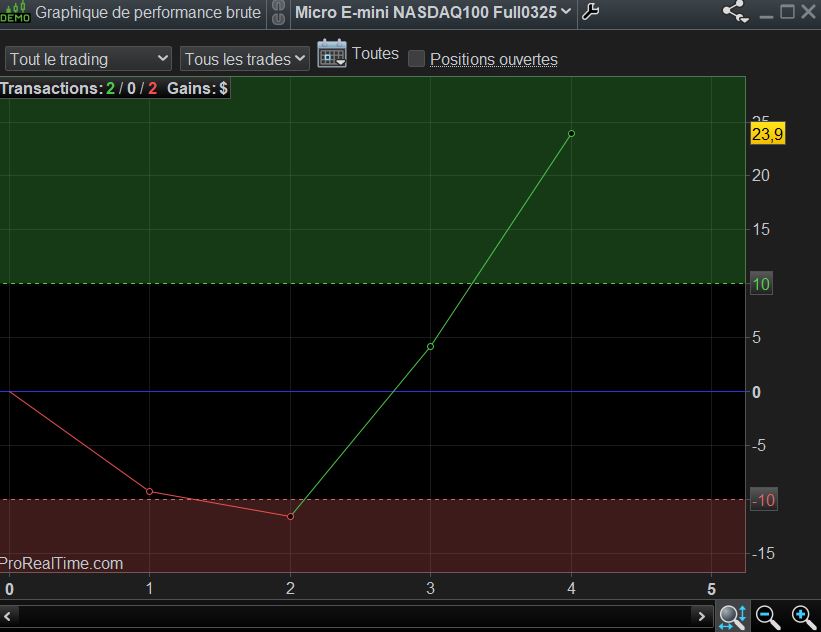Click the 'Graphique de performance brute' title
Screen dimensions: 821x632
[x=148, y=12]
